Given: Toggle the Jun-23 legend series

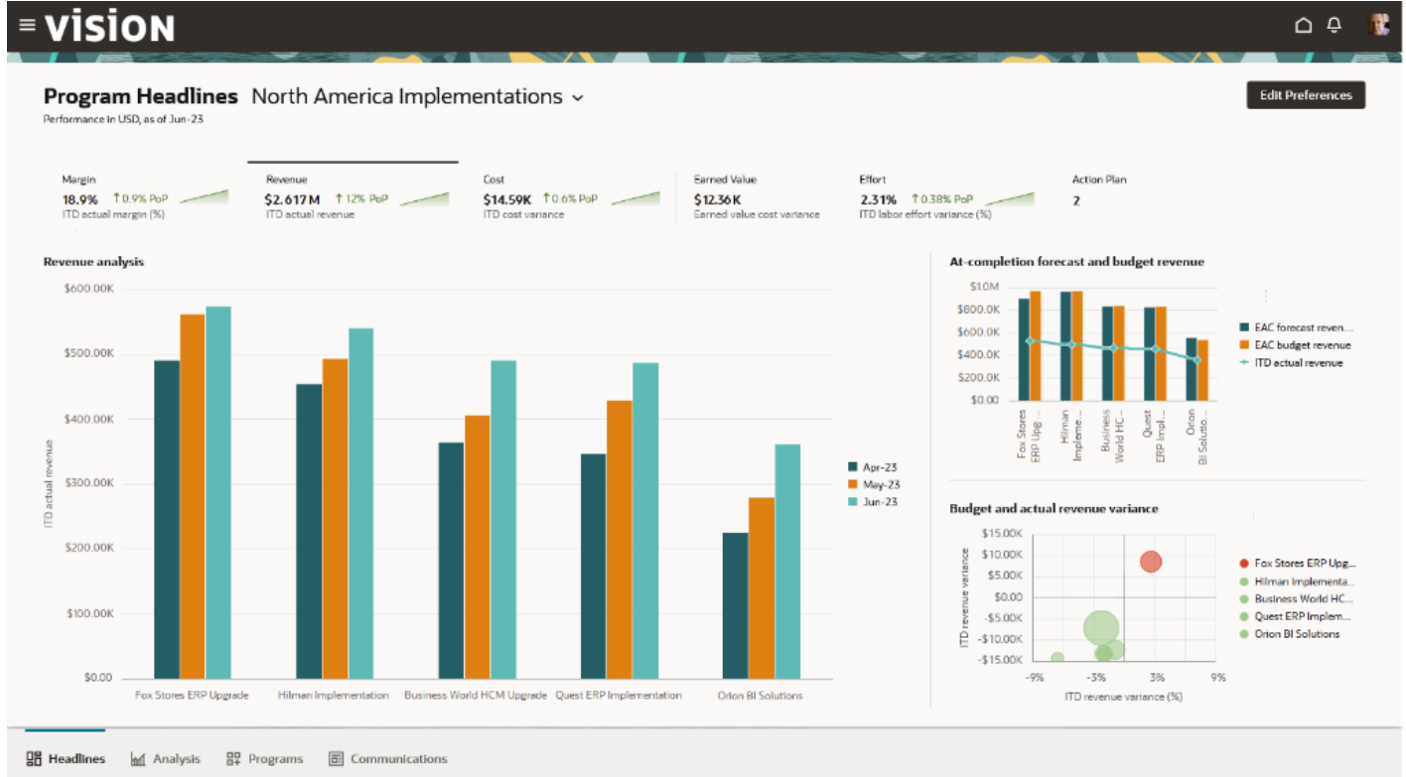Looking at the screenshot, I should tap(872, 501).
